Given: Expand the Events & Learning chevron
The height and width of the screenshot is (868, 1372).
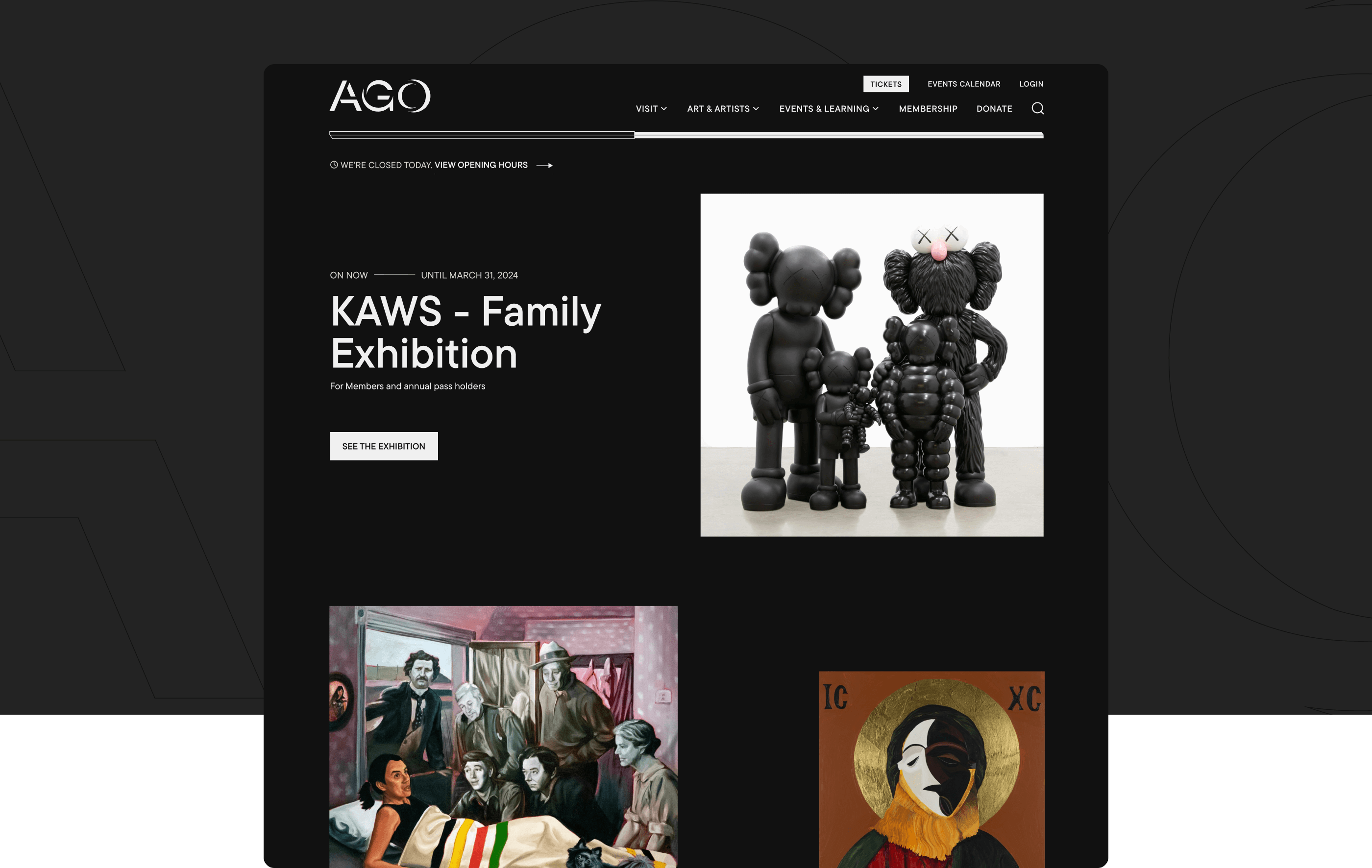Looking at the screenshot, I should point(876,109).
